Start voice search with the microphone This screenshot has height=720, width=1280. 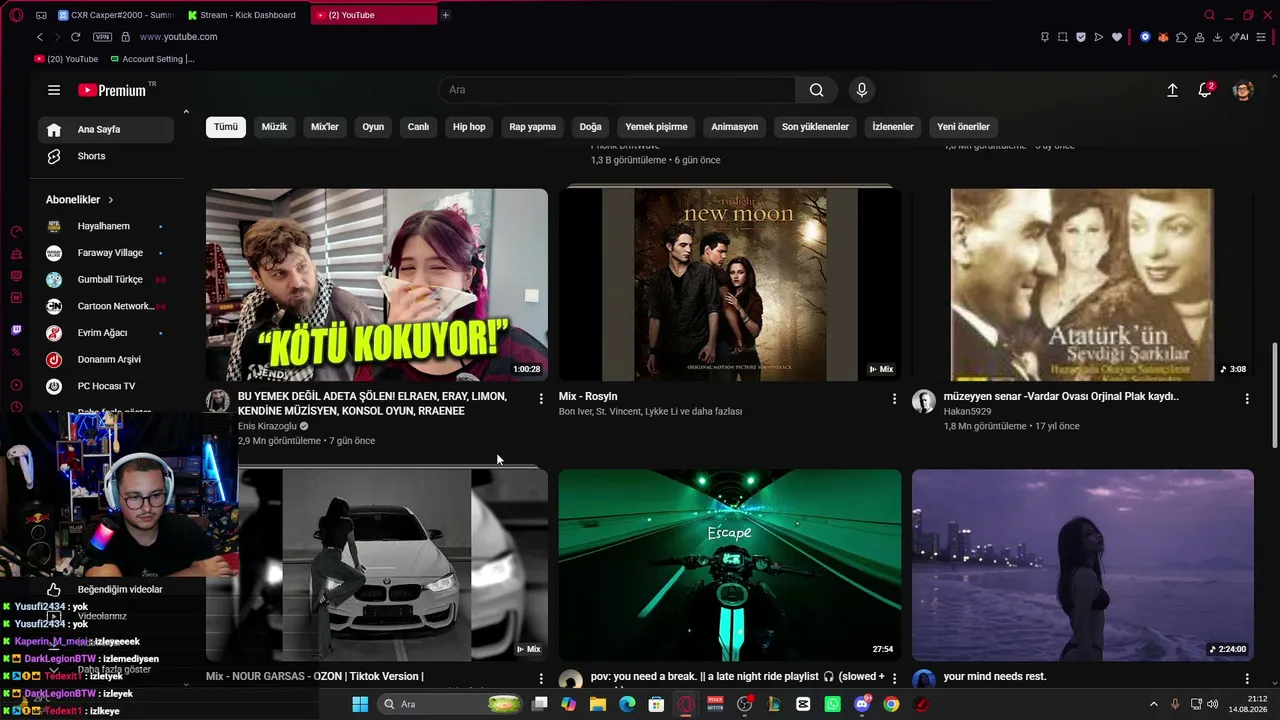(x=862, y=90)
